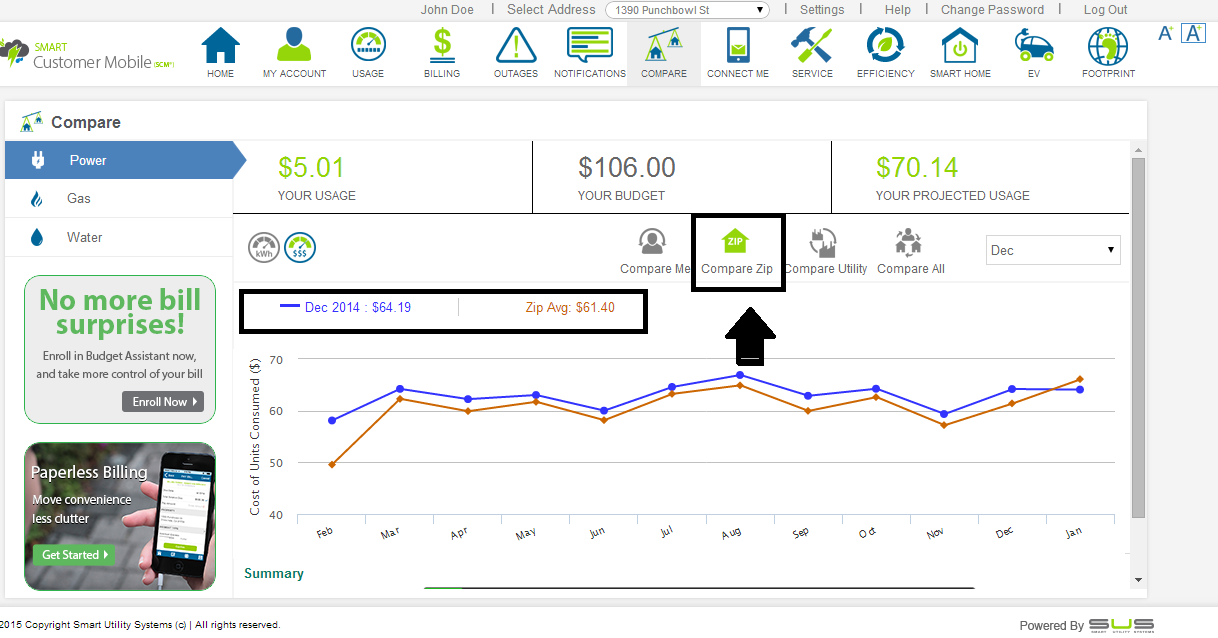Open the Outages warning icon
The height and width of the screenshot is (638, 1218).
515,47
